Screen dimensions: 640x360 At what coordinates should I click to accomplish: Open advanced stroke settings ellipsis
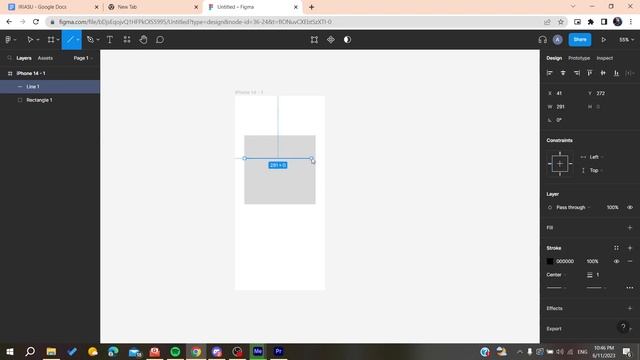coord(630,288)
